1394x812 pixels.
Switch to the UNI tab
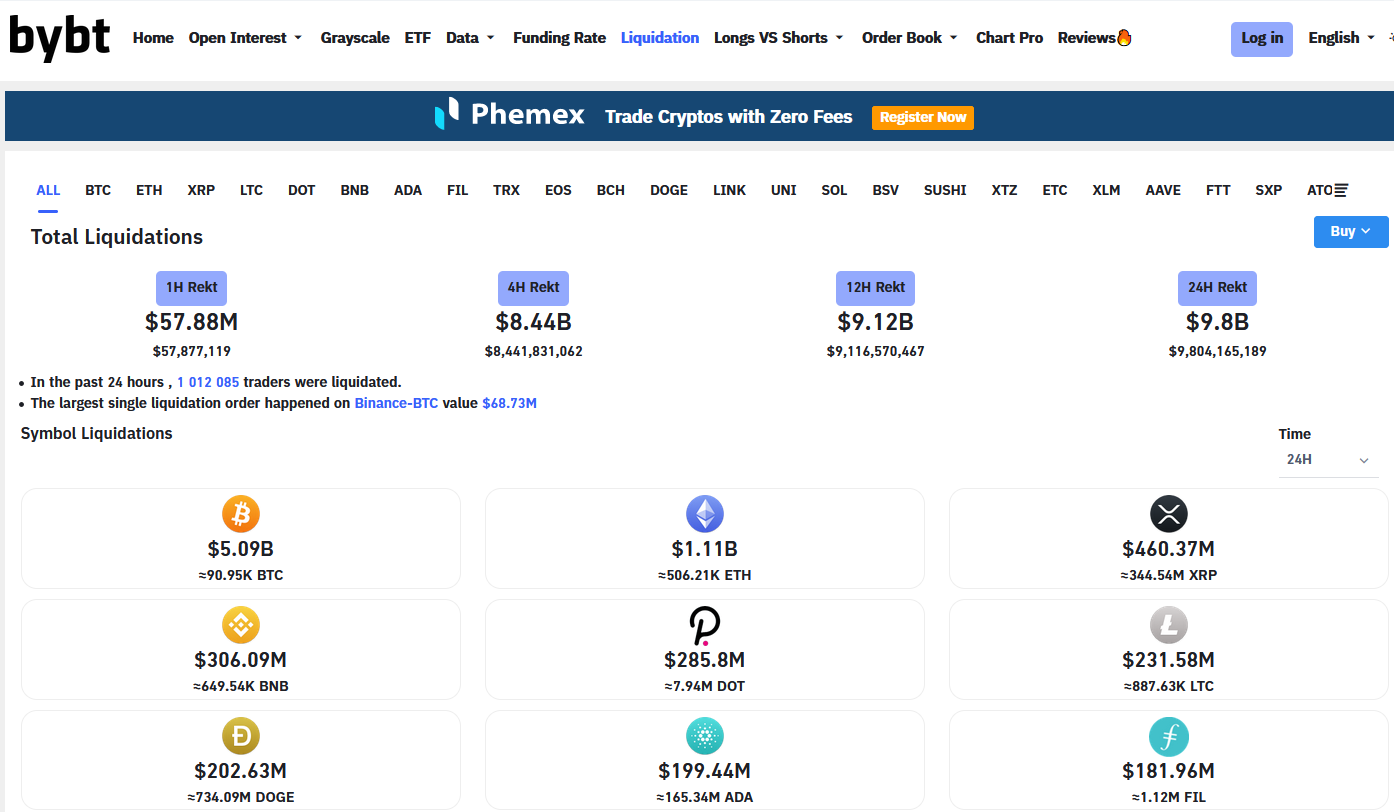point(784,190)
